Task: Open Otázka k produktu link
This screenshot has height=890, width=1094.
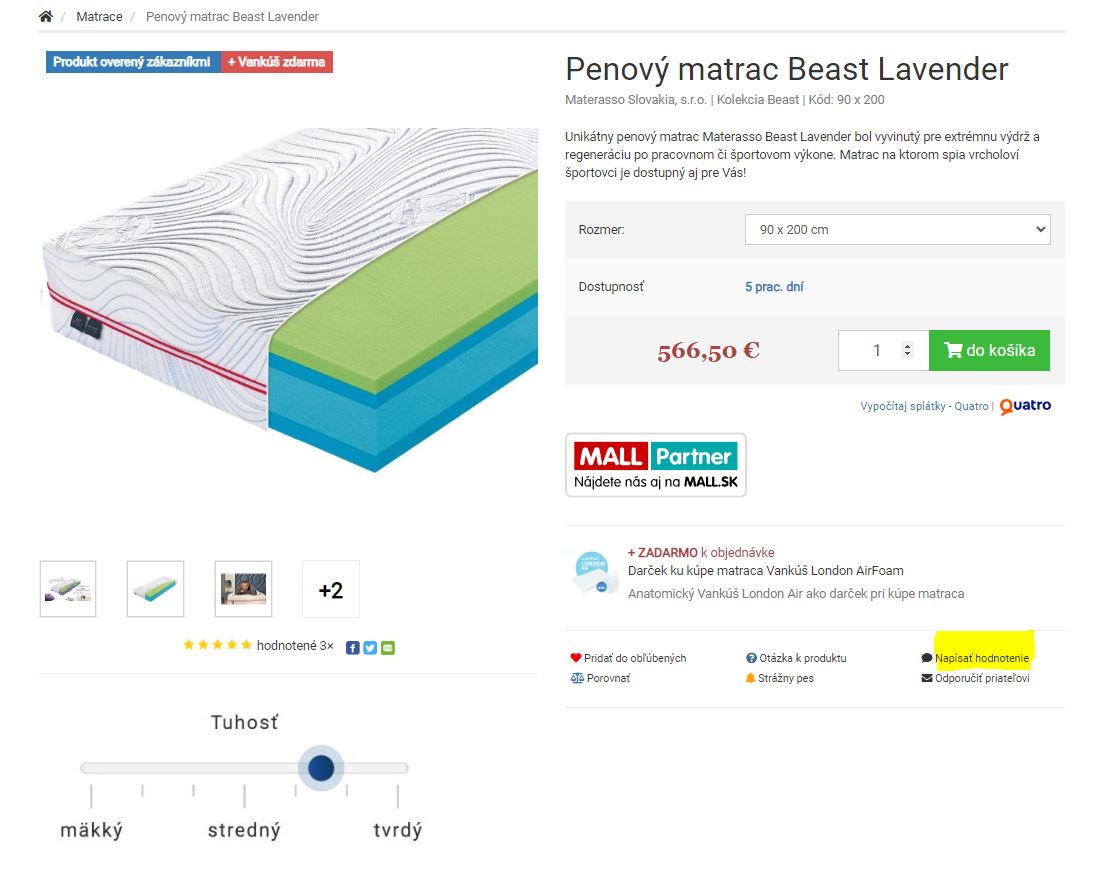Action: (x=802, y=658)
